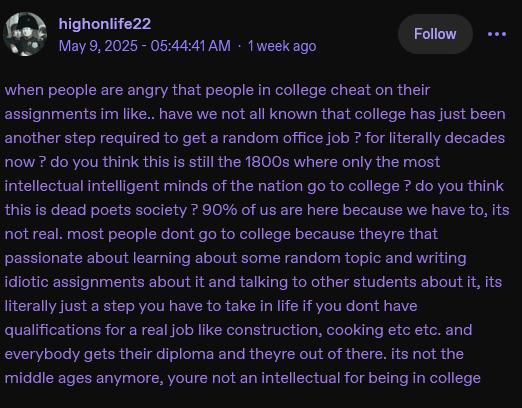The image size is (522, 408).
Task: Click the '1 week ago' relative time
Action: pyautogui.click(x=282, y=46)
